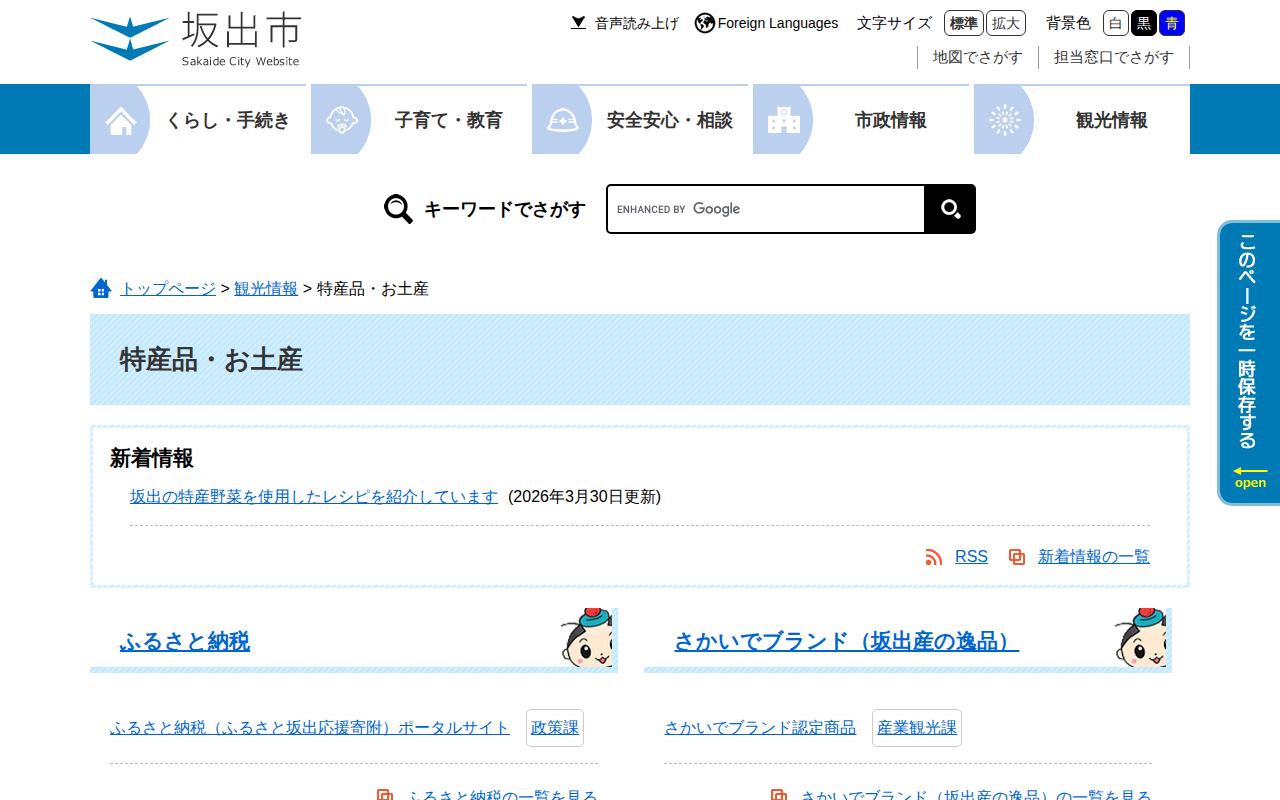The height and width of the screenshot is (800, 1280).
Task: Open the 安全安心・相談 menu
Action: [x=640, y=120]
